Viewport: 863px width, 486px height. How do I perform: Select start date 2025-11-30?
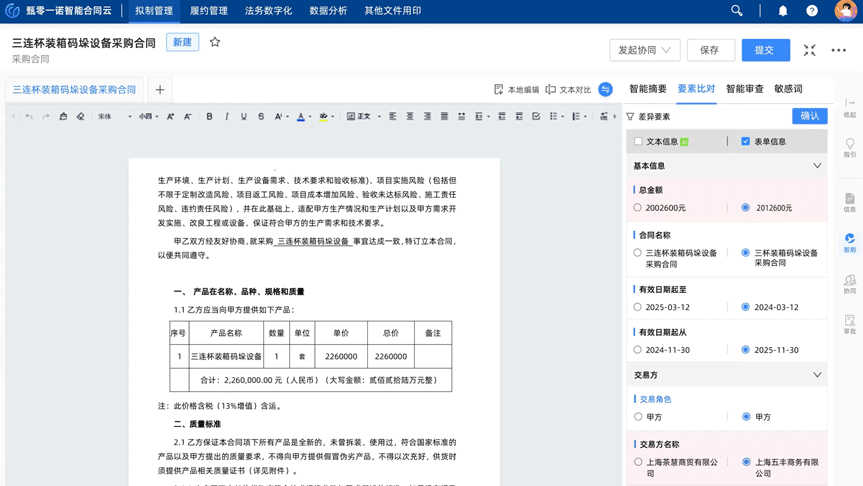[745, 350]
